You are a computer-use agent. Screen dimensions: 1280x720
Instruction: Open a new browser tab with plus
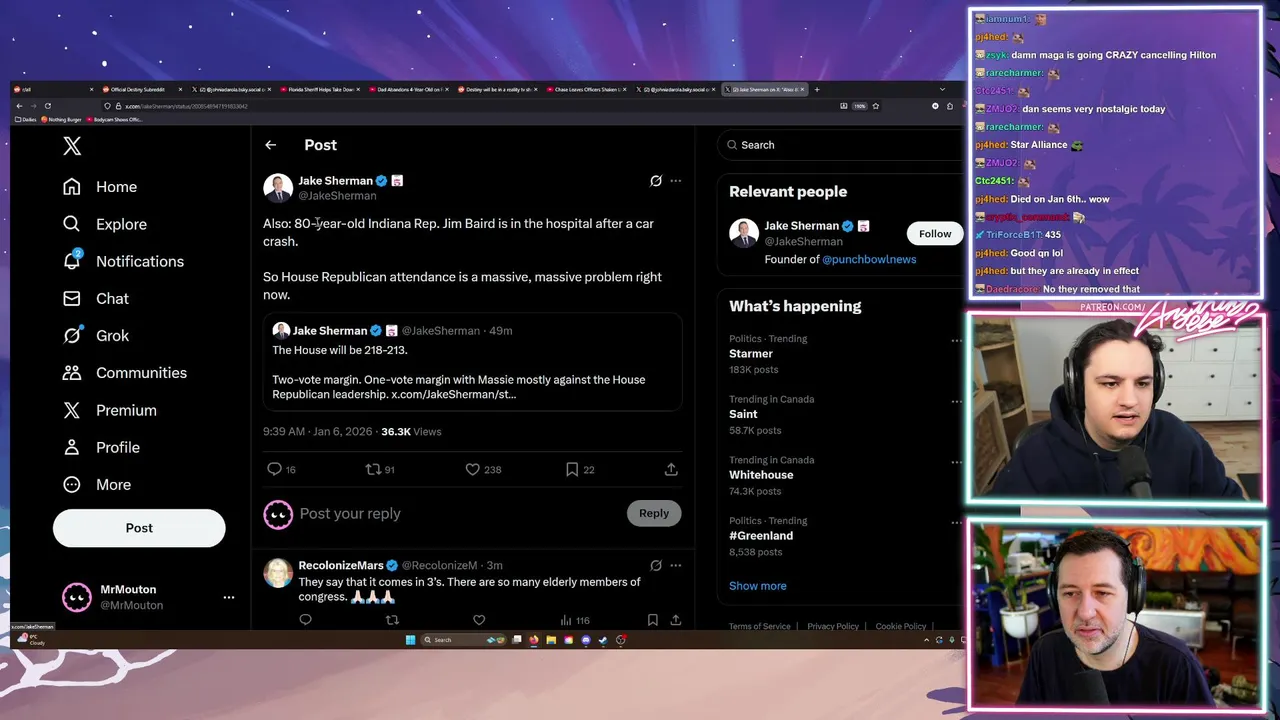click(x=817, y=90)
